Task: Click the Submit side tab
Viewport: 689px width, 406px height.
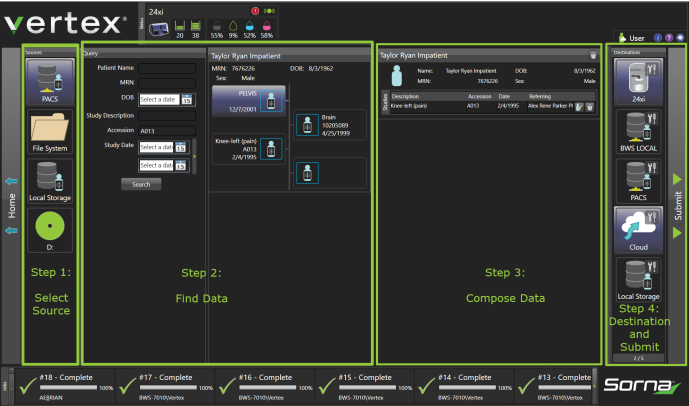Action: (676, 205)
